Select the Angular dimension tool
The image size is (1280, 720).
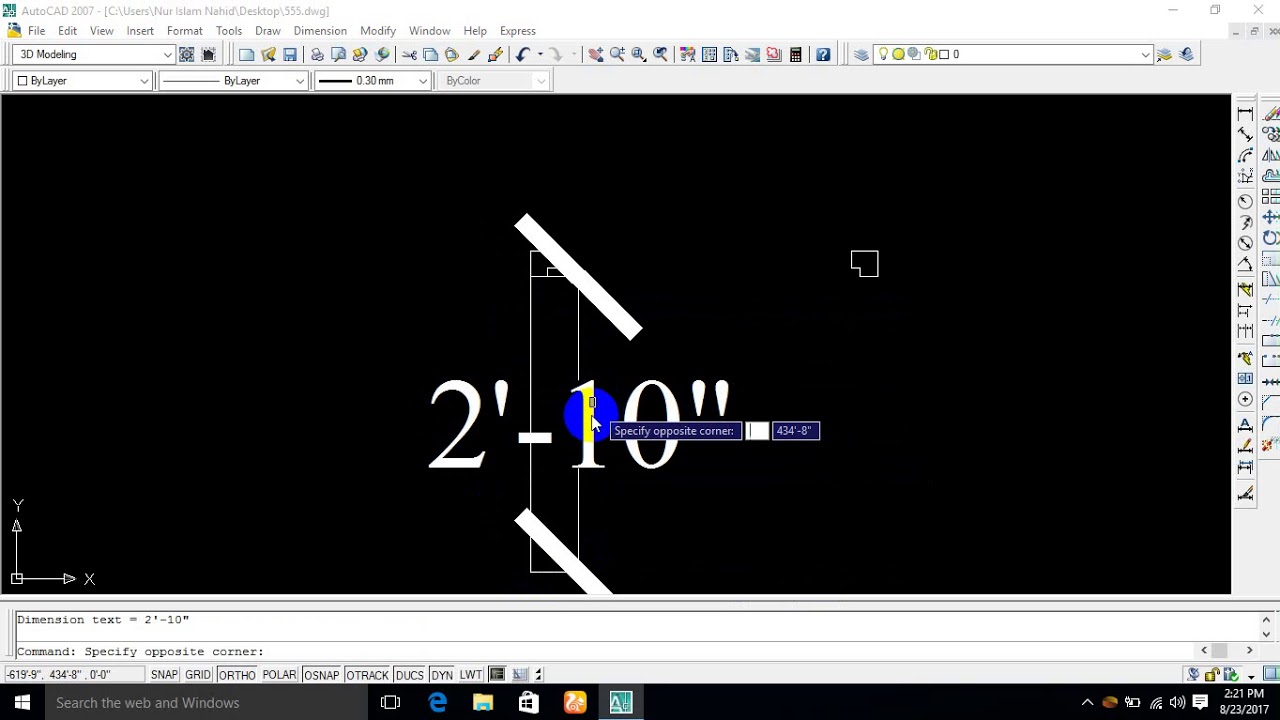pyautogui.click(x=1245, y=265)
